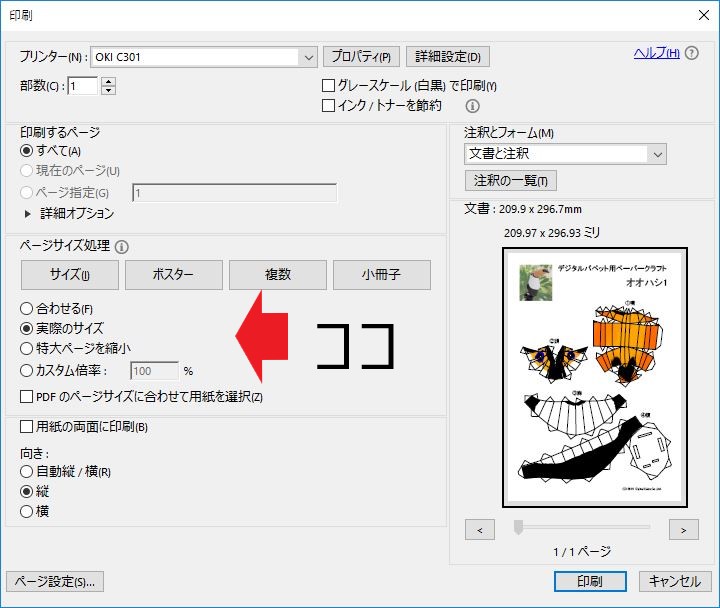The width and height of the screenshot is (720, 608).
Task: Choose 自動縦/横 orientation option
Action: click(x=27, y=471)
